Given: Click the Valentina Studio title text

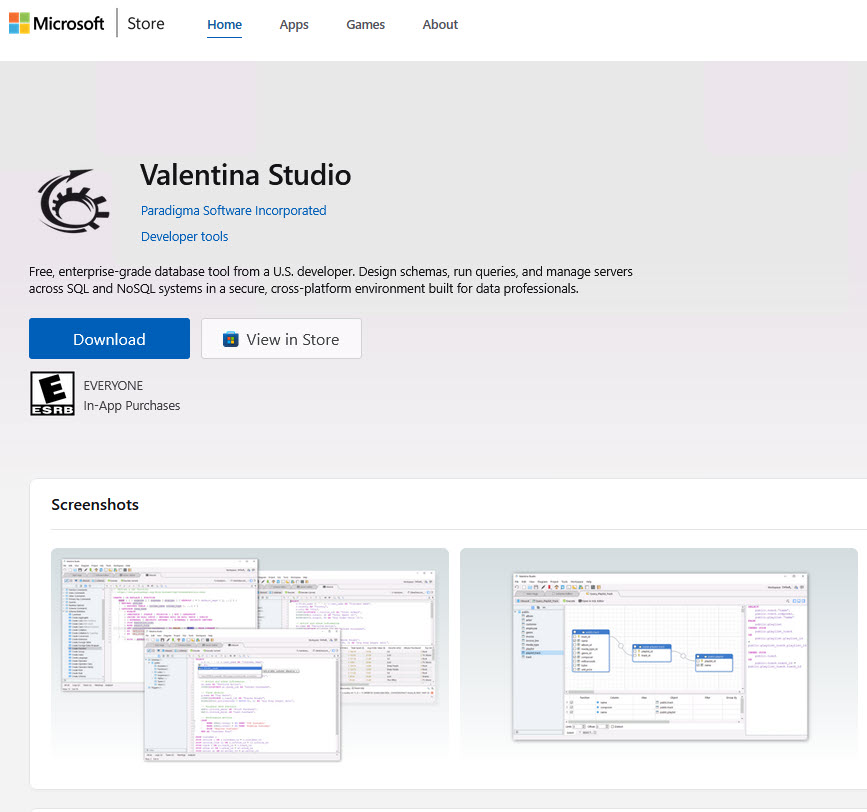Looking at the screenshot, I should (246, 175).
